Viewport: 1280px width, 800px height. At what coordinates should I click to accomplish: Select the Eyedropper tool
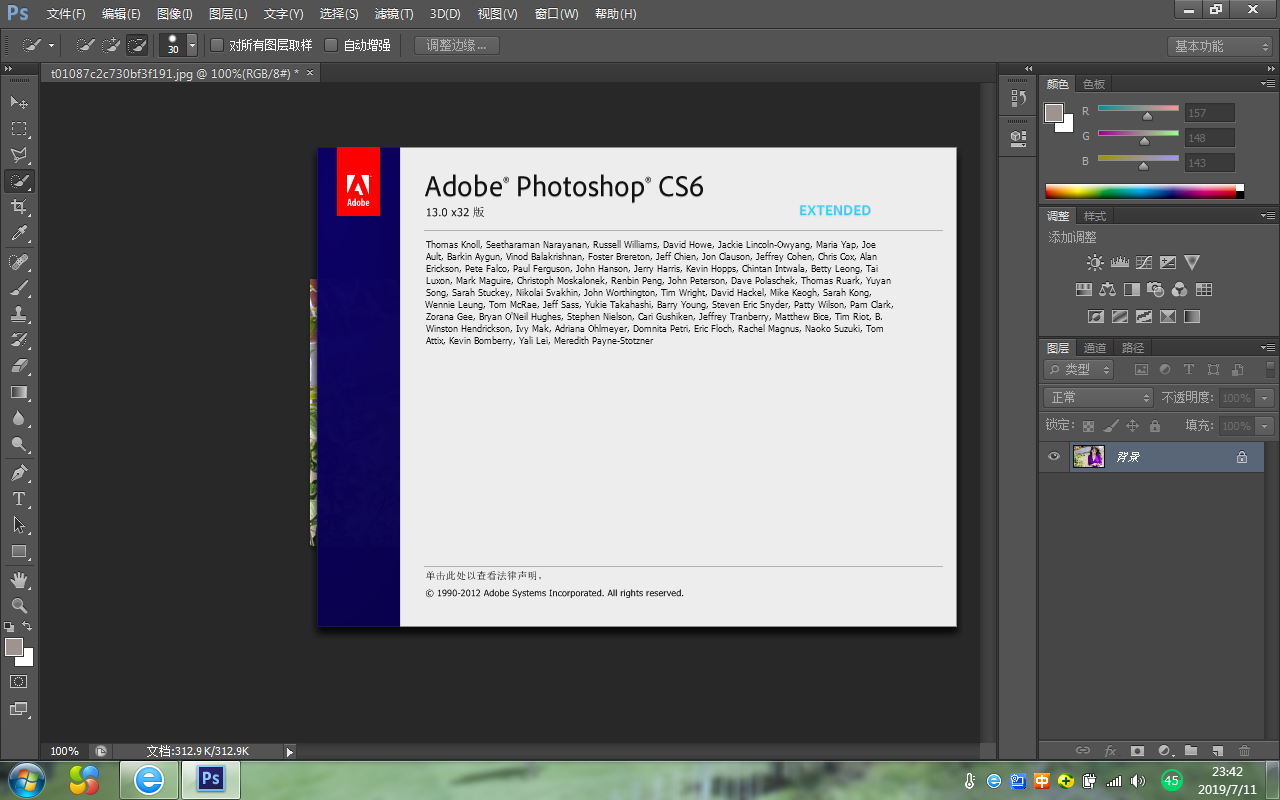[19, 234]
